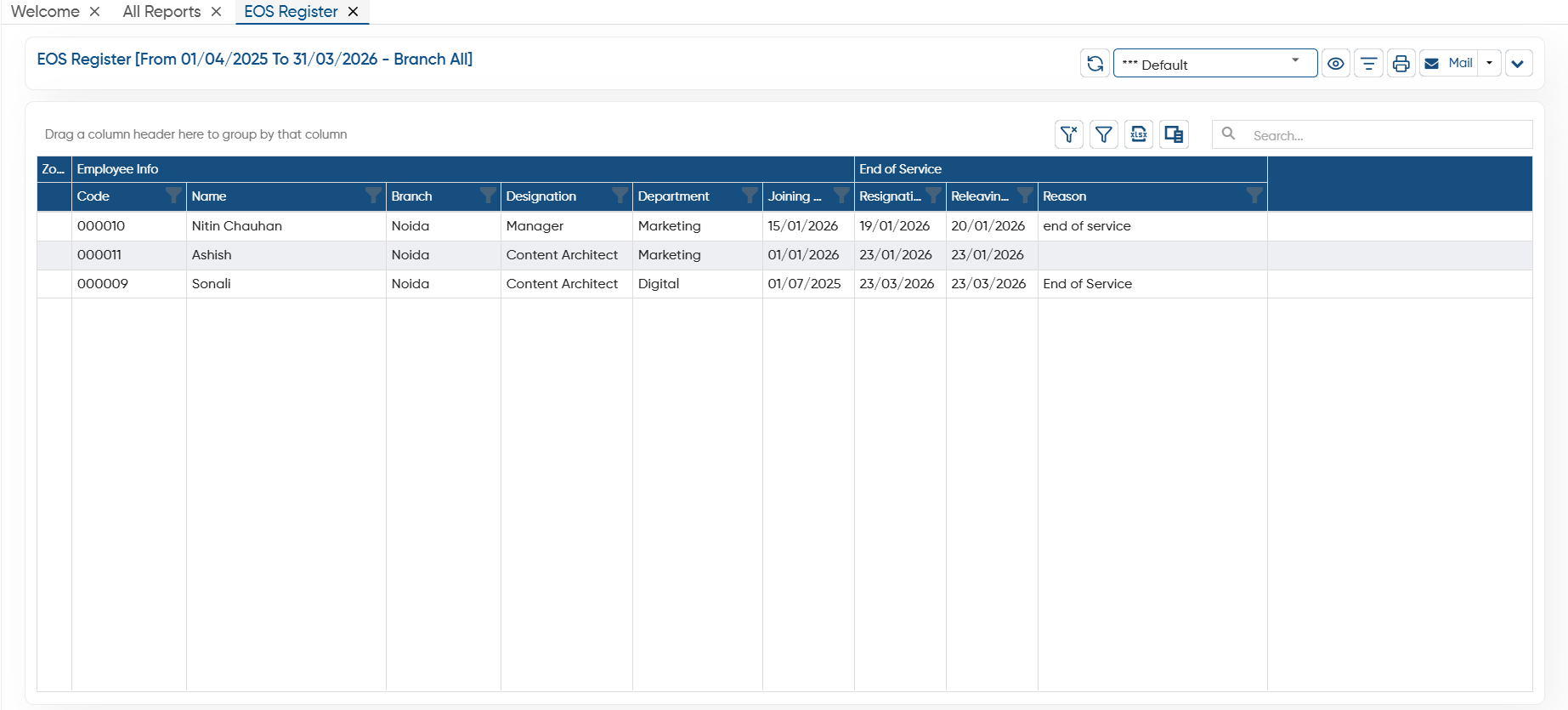This screenshot has width=1568, height=710.
Task: Clear filters with funnel-X icon
Action: [x=1069, y=134]
